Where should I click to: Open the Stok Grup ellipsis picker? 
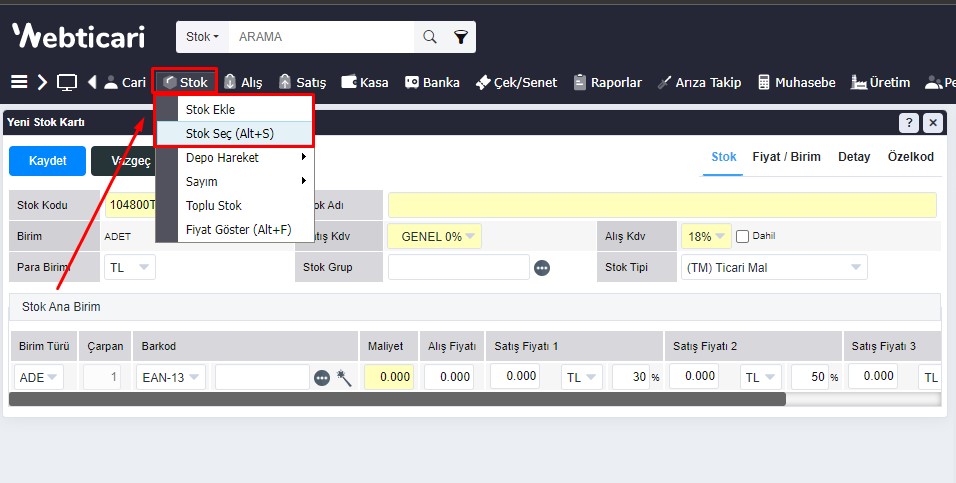click(x=542, y=268)
